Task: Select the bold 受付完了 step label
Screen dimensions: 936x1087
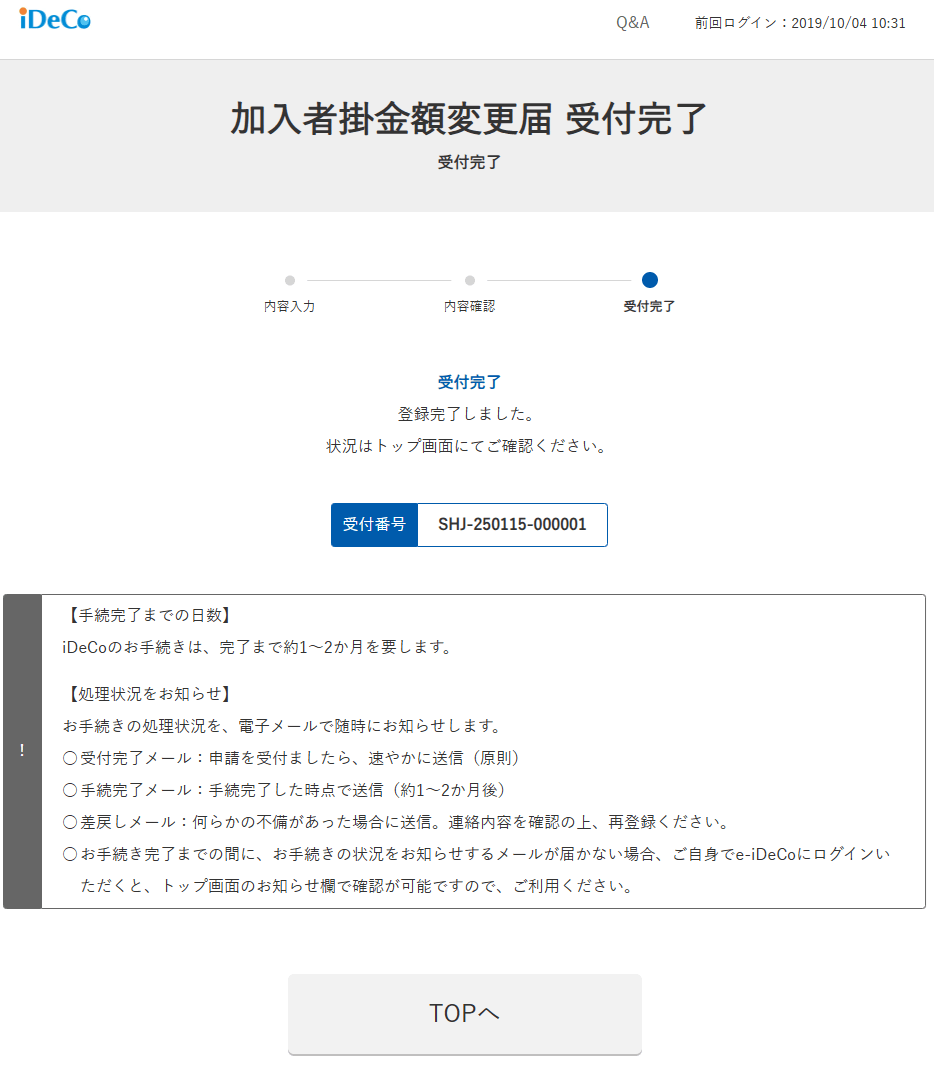Action: tap(650, 307)
